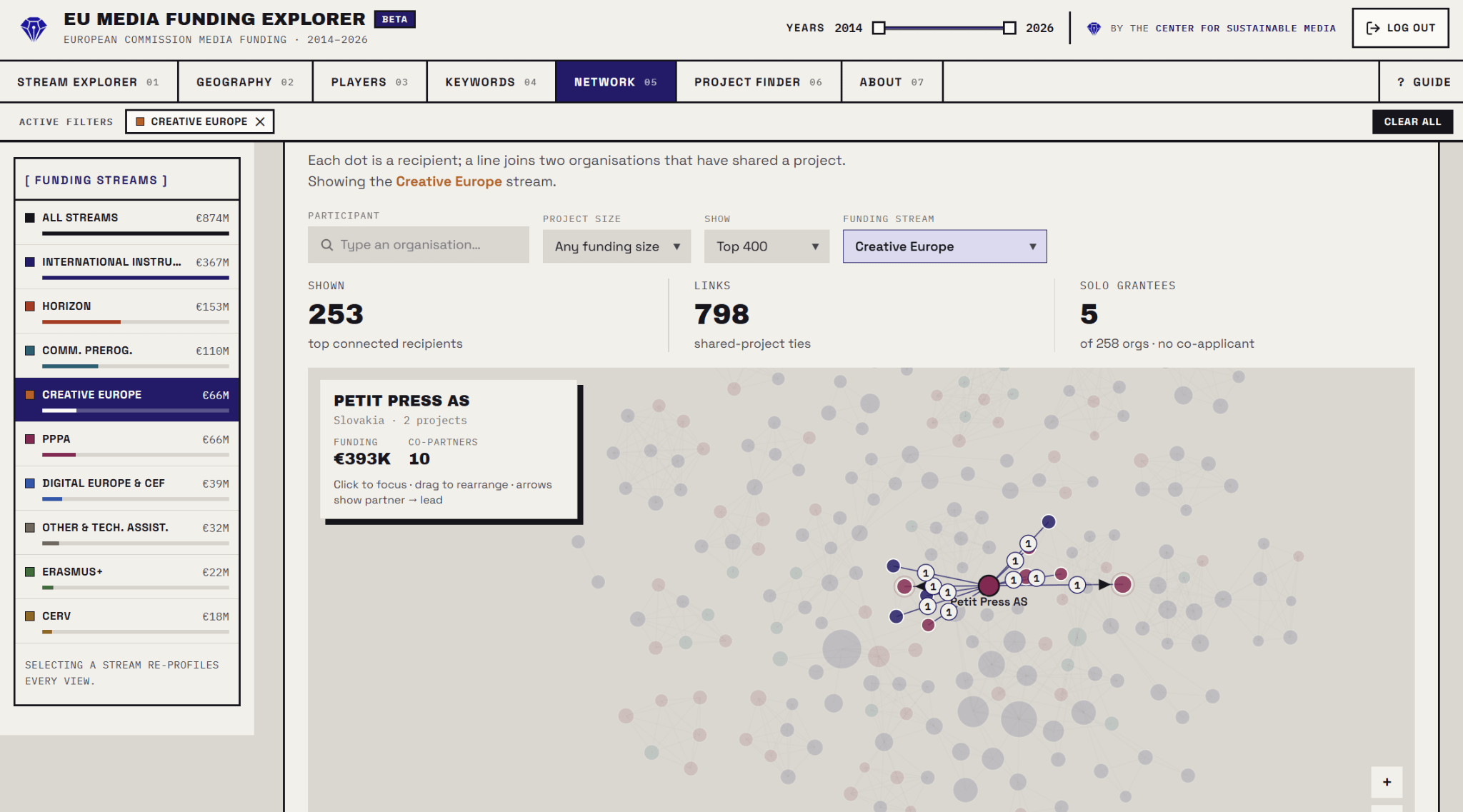Open the Guide help
This screenshot has width=1463, height=812.
(1423, 82)
